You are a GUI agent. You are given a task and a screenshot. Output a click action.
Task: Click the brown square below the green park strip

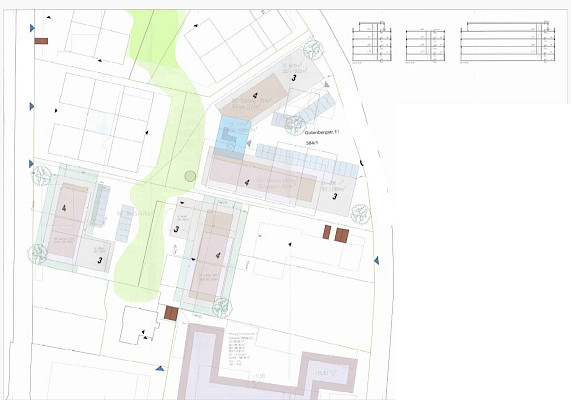click(x=171, y=313)
